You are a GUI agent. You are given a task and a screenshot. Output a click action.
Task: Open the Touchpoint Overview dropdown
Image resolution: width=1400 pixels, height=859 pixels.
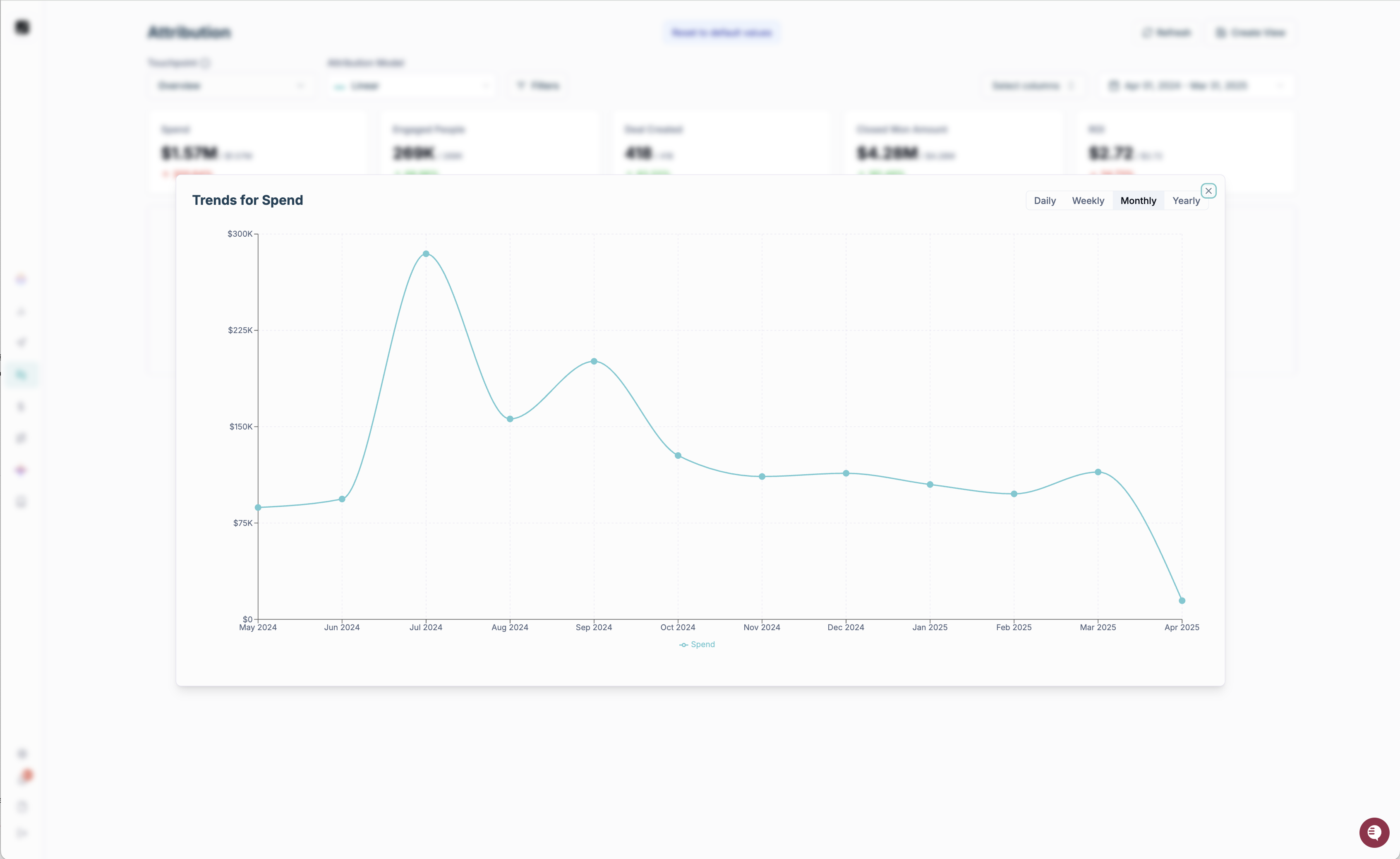(231, 86)
